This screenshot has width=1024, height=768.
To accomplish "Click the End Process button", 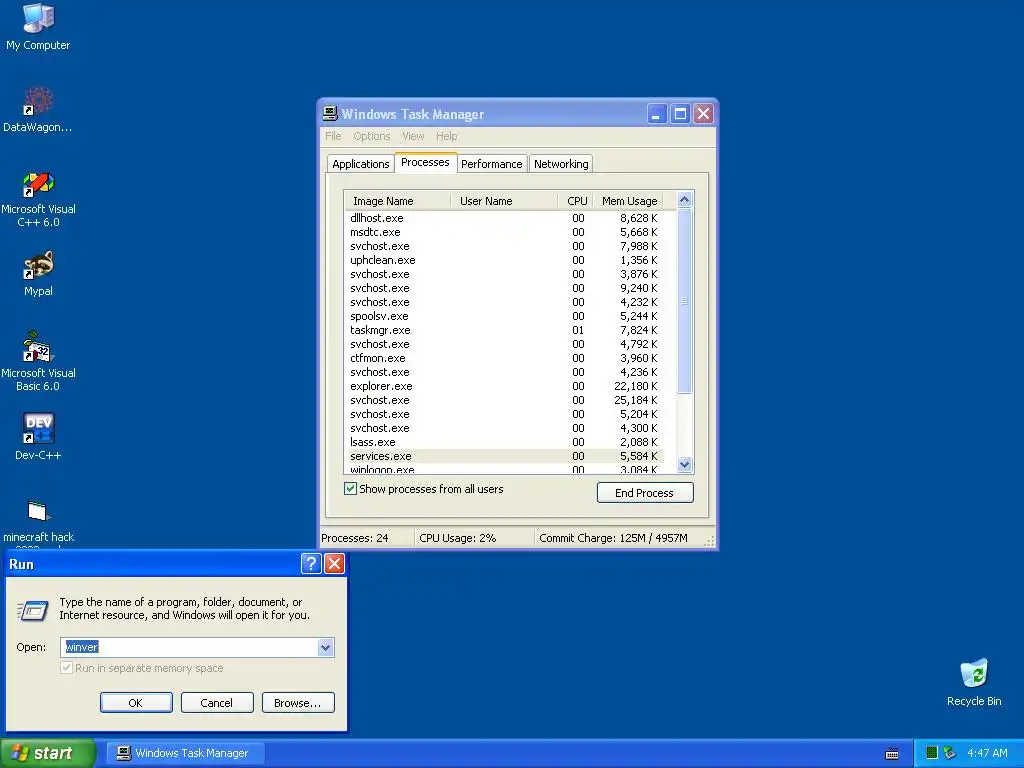I will tap(645, 492).
